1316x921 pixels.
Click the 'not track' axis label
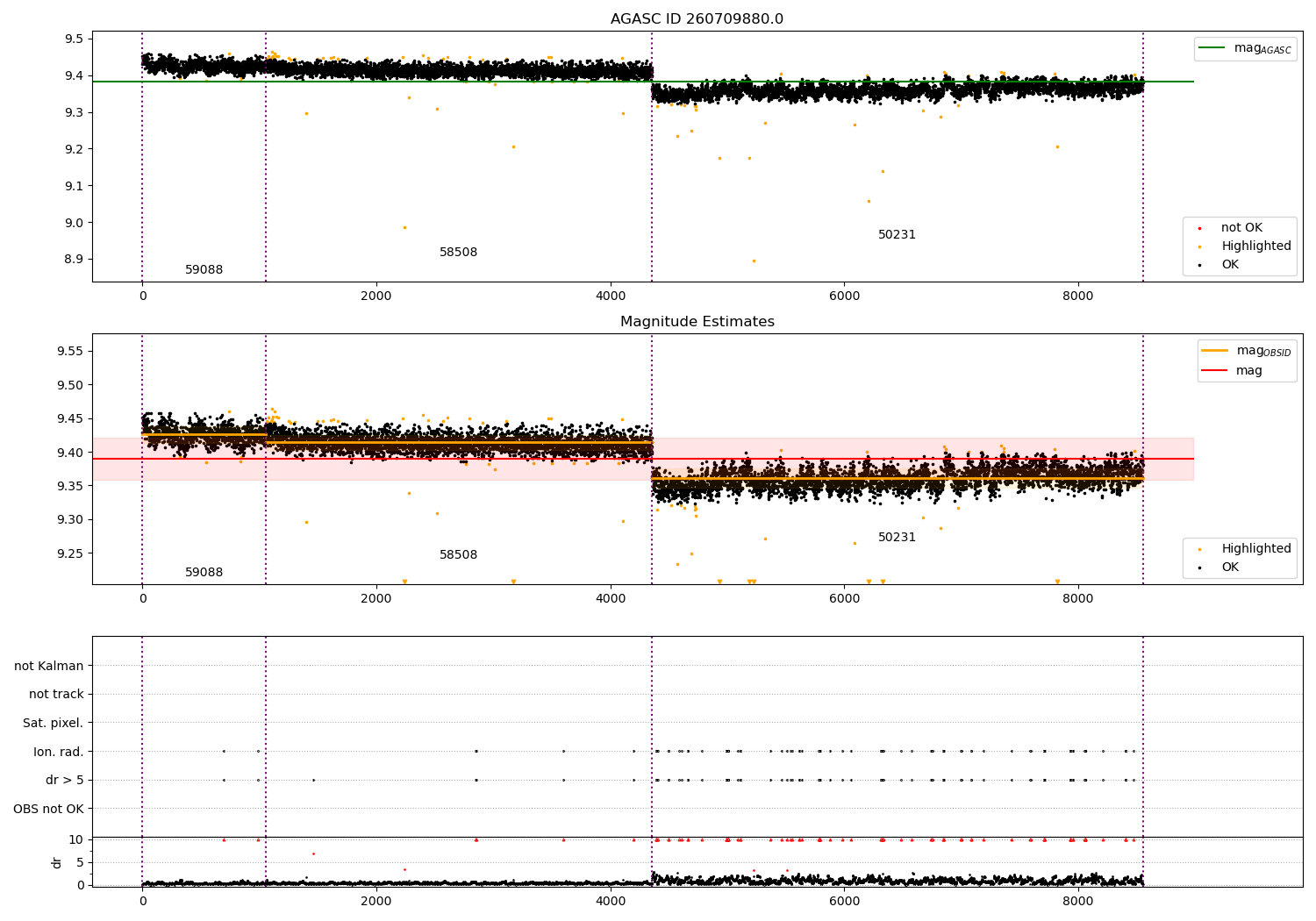tap(56, 695)
